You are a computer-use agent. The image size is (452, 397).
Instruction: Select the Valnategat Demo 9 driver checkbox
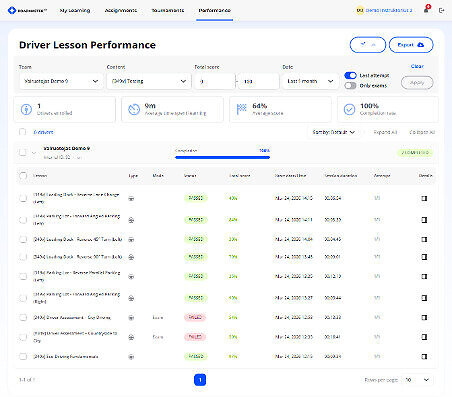point(23,152)
